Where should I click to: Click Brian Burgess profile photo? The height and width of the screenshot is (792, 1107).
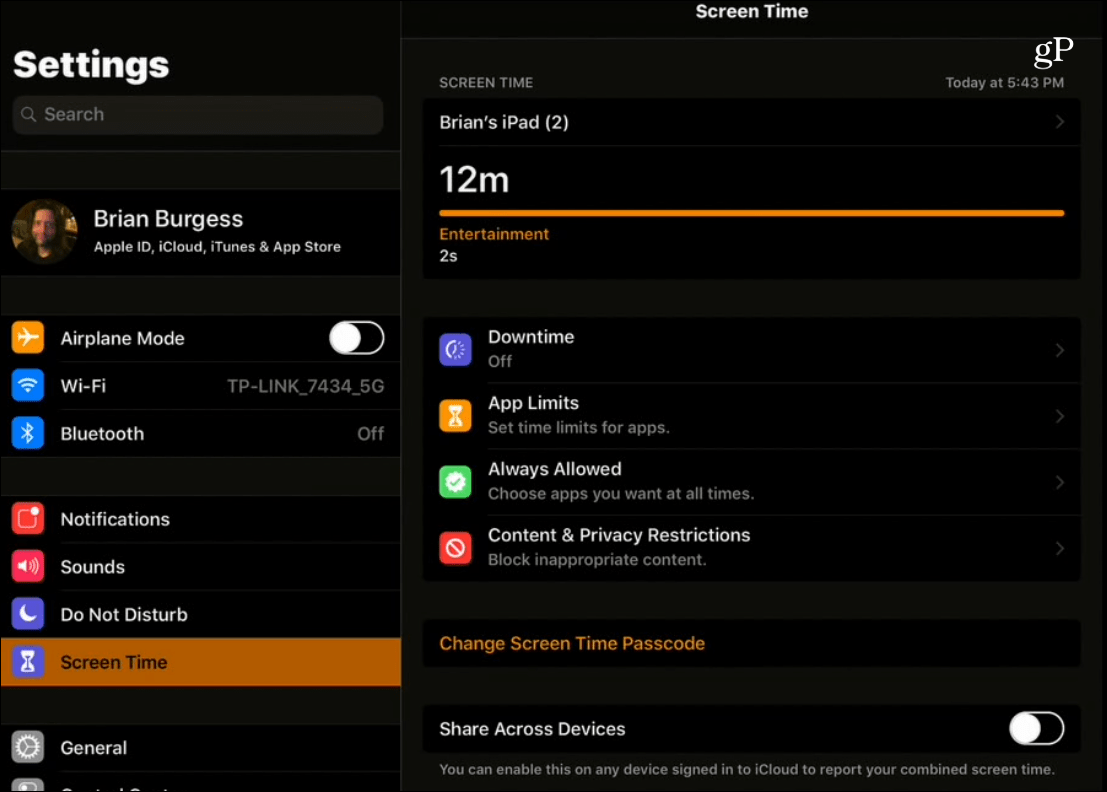pyautogui.click(x=44, y=232)
